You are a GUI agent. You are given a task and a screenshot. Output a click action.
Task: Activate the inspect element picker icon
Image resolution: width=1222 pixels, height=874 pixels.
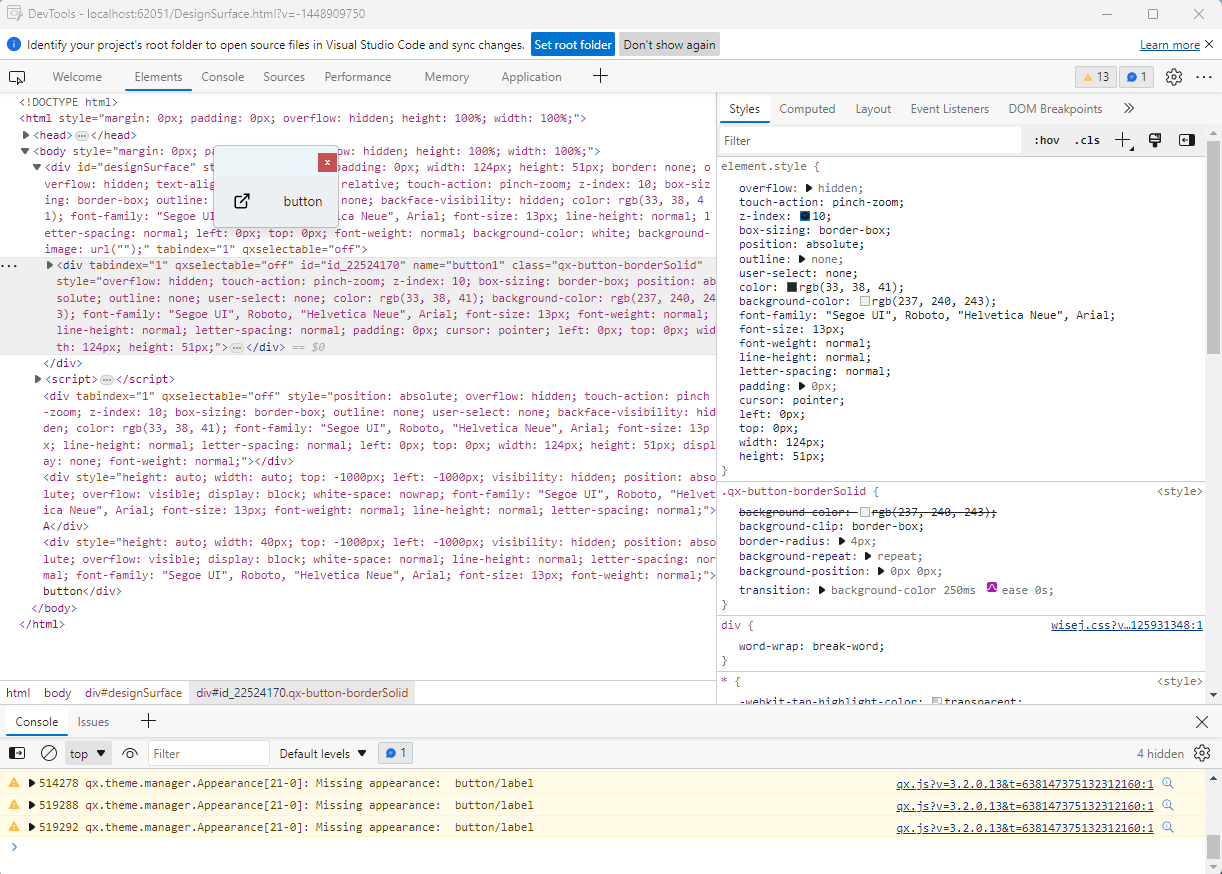click(17, 77)
